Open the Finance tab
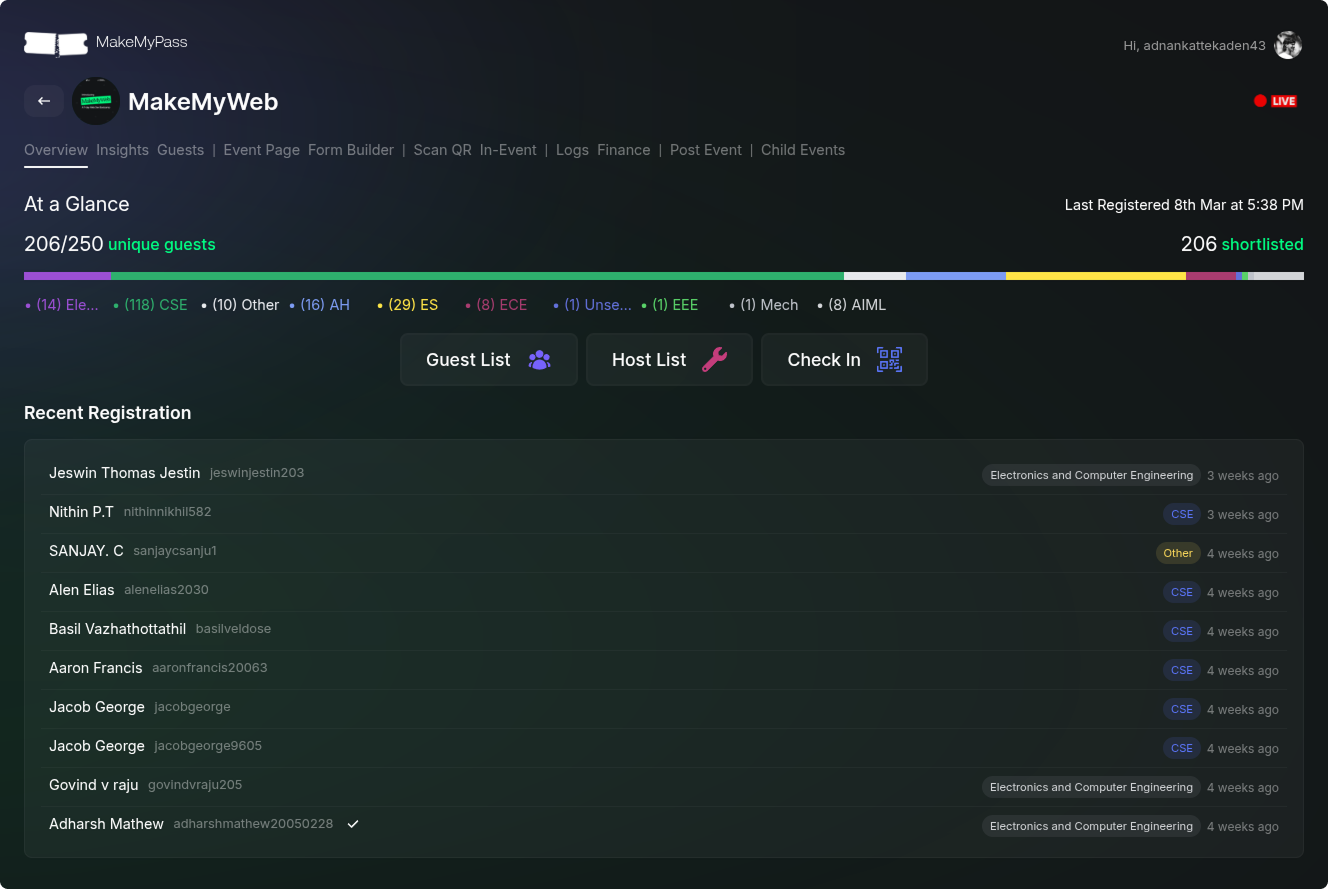This screenshot has height=889, width=1328. [x=624, y=150]
